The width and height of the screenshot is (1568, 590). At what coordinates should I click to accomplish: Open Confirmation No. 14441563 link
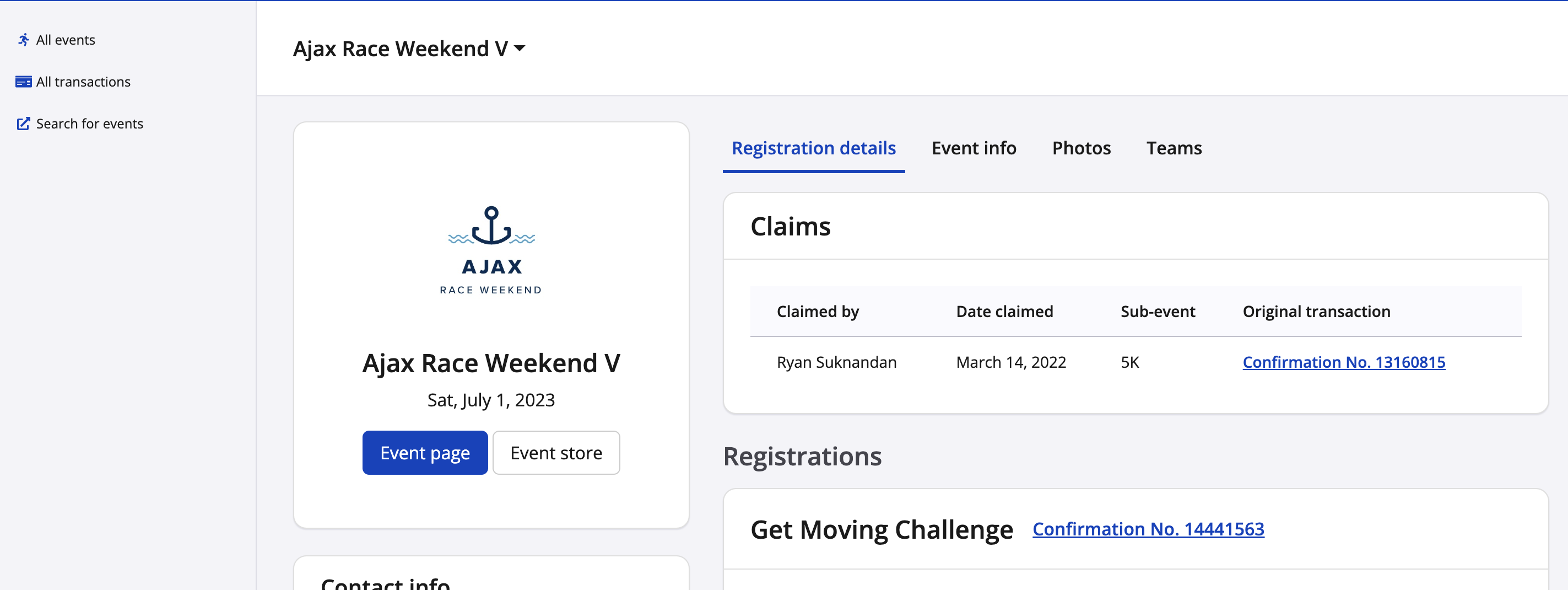pos(1148,529)
